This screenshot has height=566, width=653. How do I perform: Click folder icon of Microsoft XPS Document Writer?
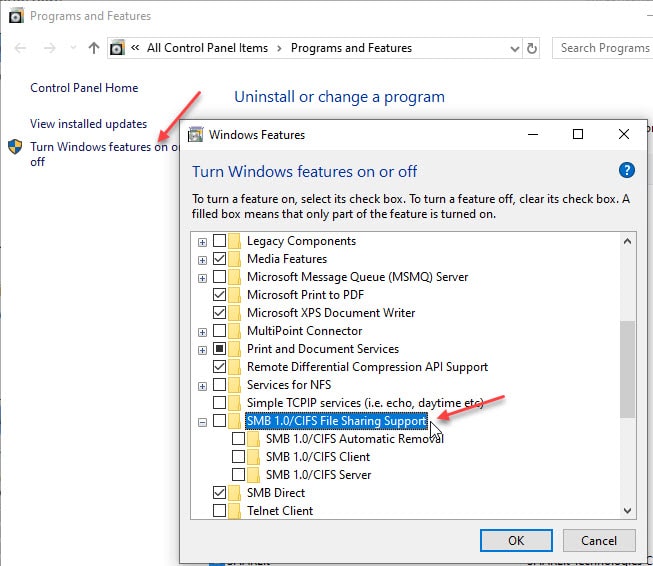(234, 313)
